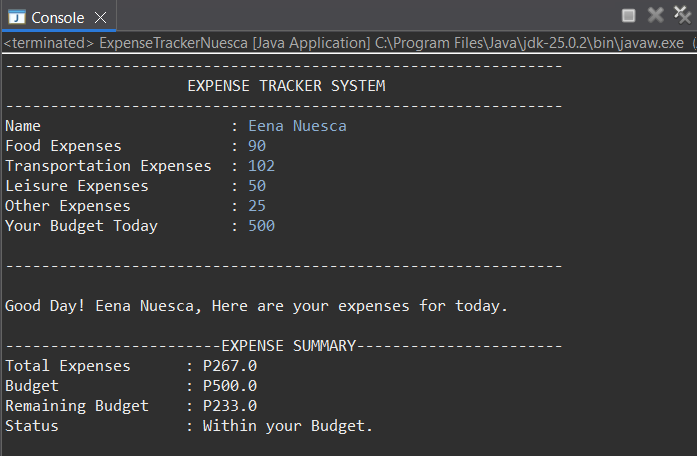Click the EXPENSE TRACKER SYSTEM heading
This screenshot has width=697, height=456.
point(286,86)
